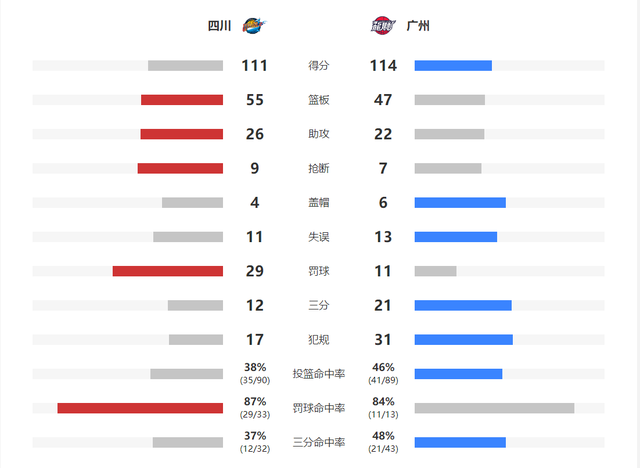This screenshot has width=640, height=468.
Task: Open the 四川 team name link
Action: [x=219, y=26]
